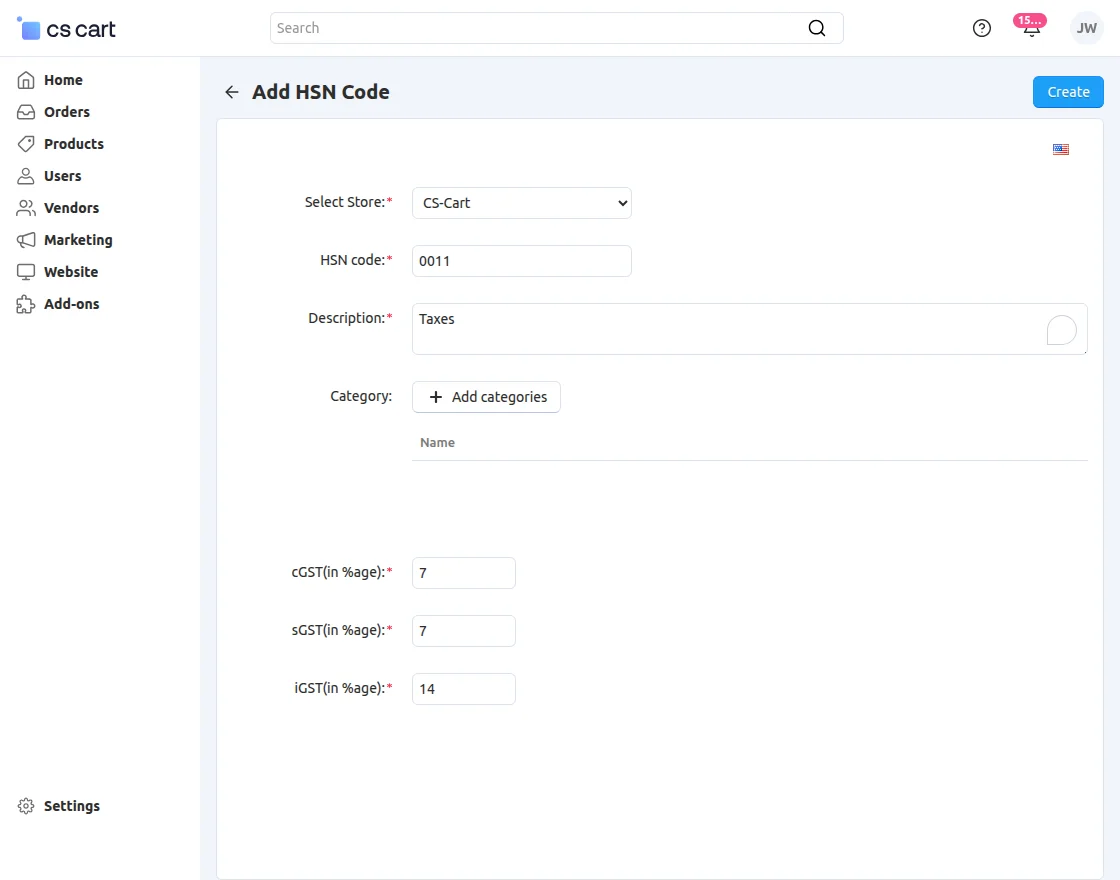Click the CS-Cart logo
Image resolution: width=1120 pixels, height=880 pixels.
click(x=67, y=29)
